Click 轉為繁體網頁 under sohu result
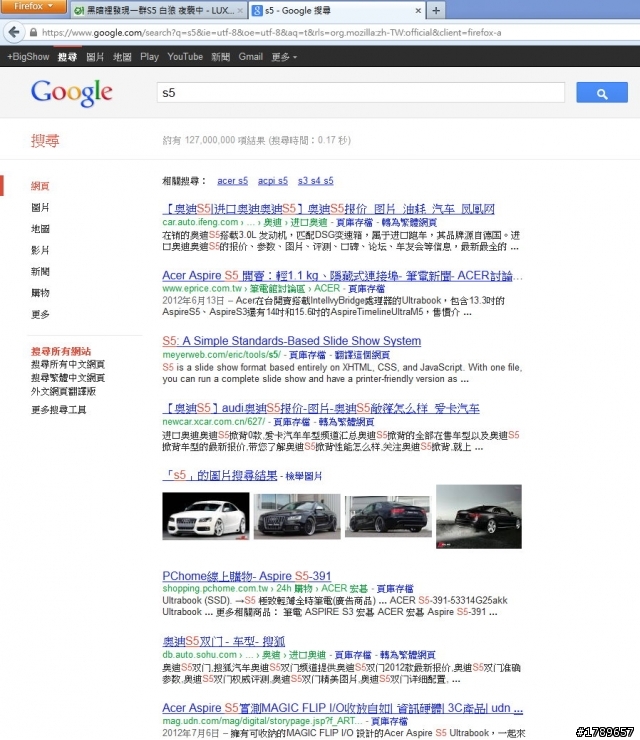 point(408,655)
